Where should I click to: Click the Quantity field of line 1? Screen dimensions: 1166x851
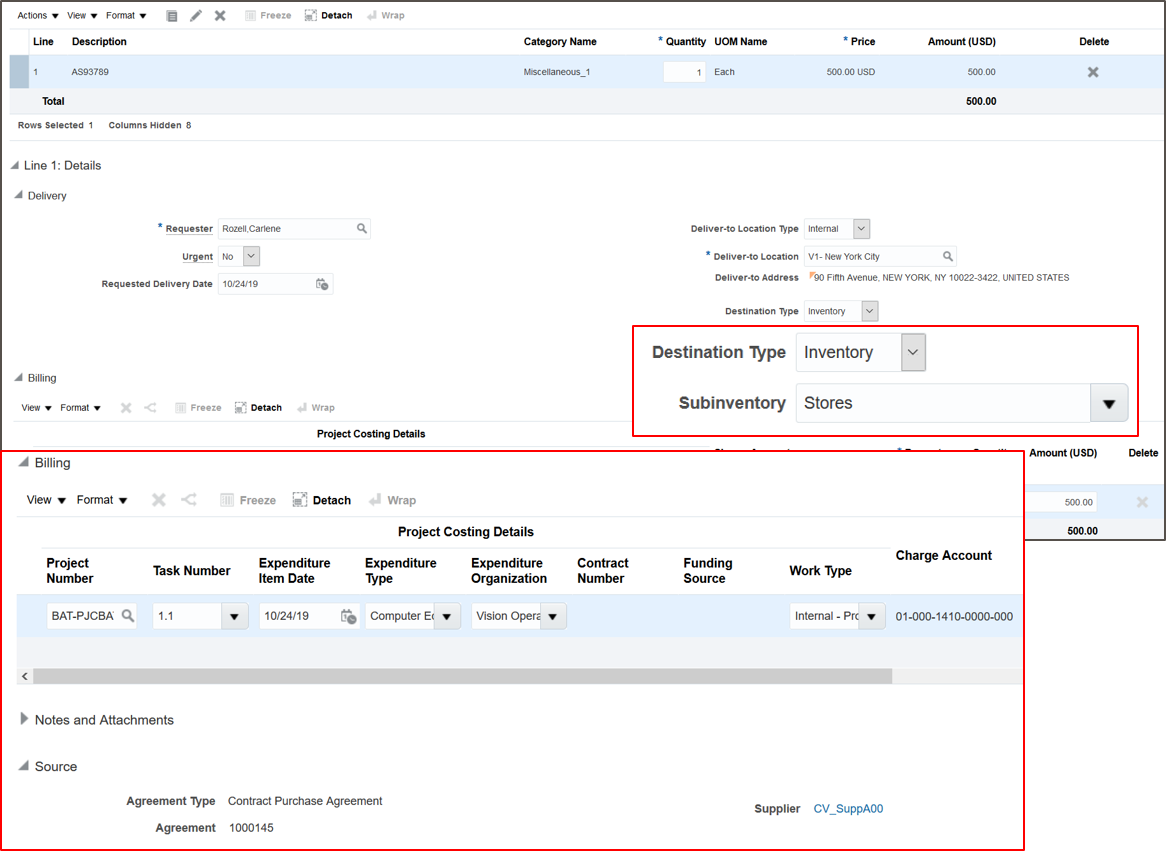click(684, 72)
